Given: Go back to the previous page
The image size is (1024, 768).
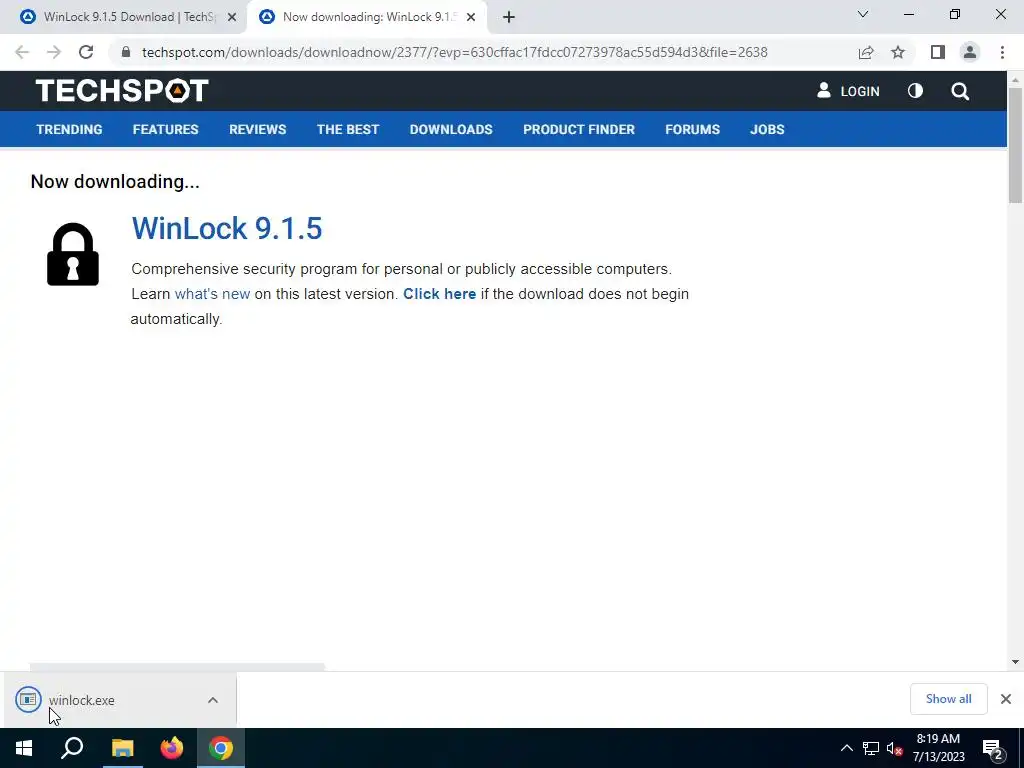Looking at the screenshot, I should click(x=22, y=52).
